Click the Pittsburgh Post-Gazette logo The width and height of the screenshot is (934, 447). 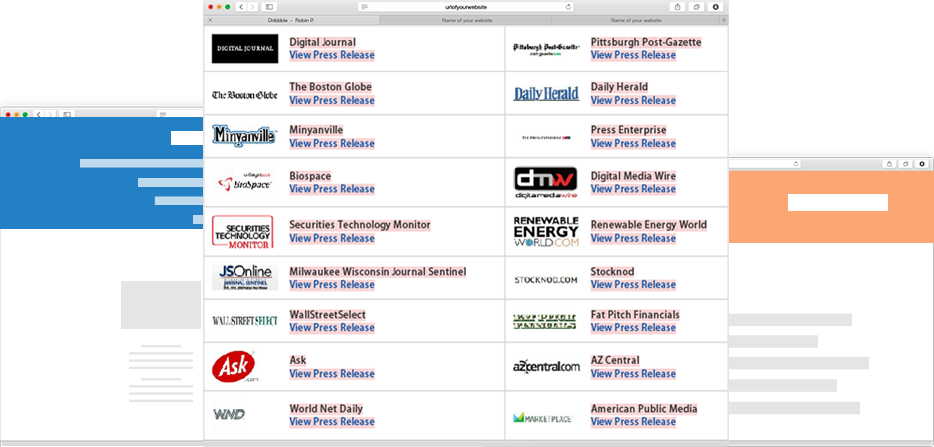[546, 48]
